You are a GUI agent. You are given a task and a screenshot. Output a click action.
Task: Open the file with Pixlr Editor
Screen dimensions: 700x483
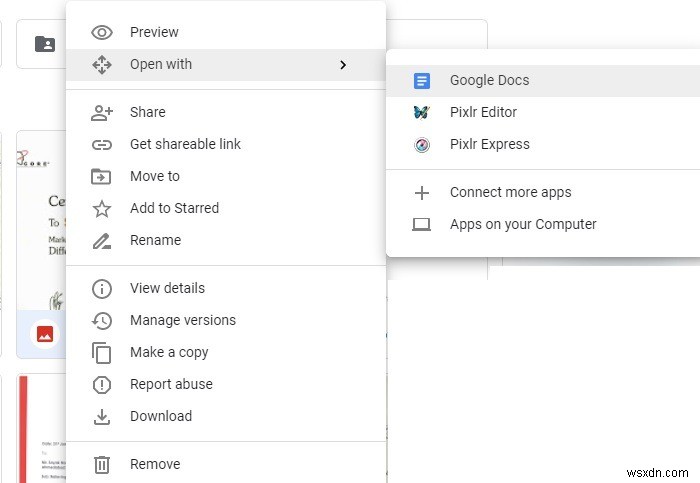tap(543, 112)
